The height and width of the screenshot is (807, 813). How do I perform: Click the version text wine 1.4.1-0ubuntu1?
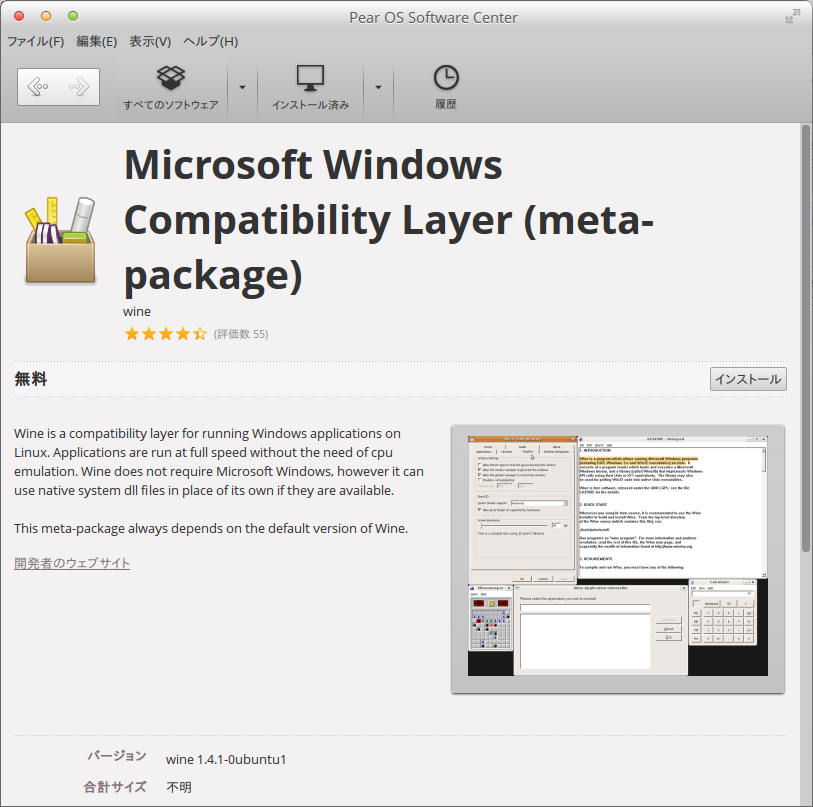(226, 759)
